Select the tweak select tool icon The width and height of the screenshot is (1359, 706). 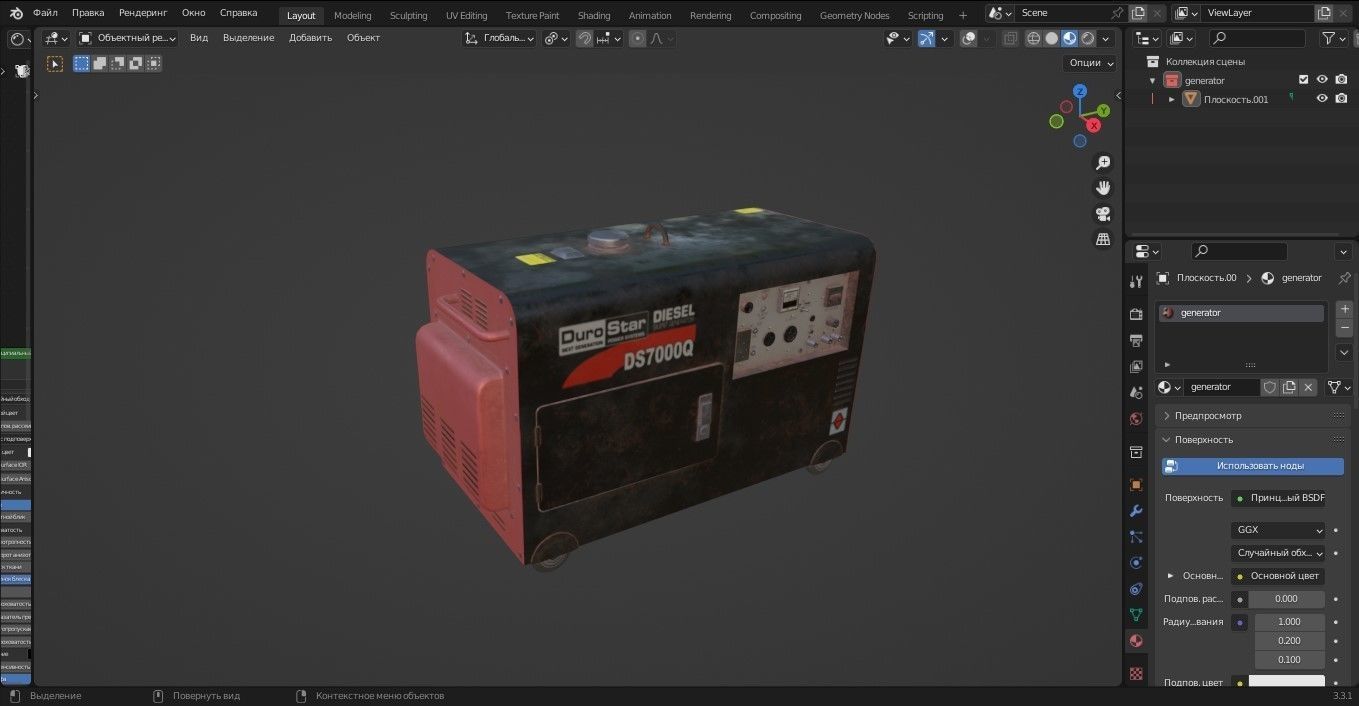coord(54,63)
